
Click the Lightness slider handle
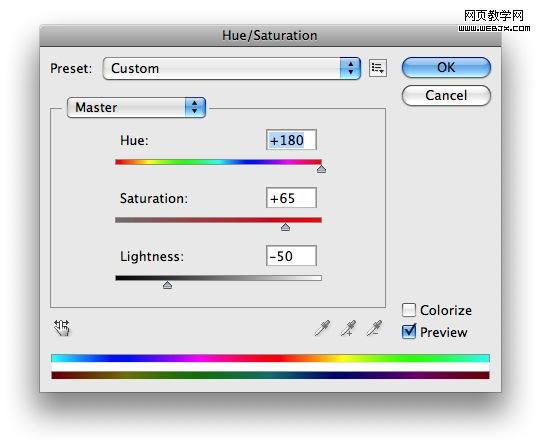click(167, 285)
